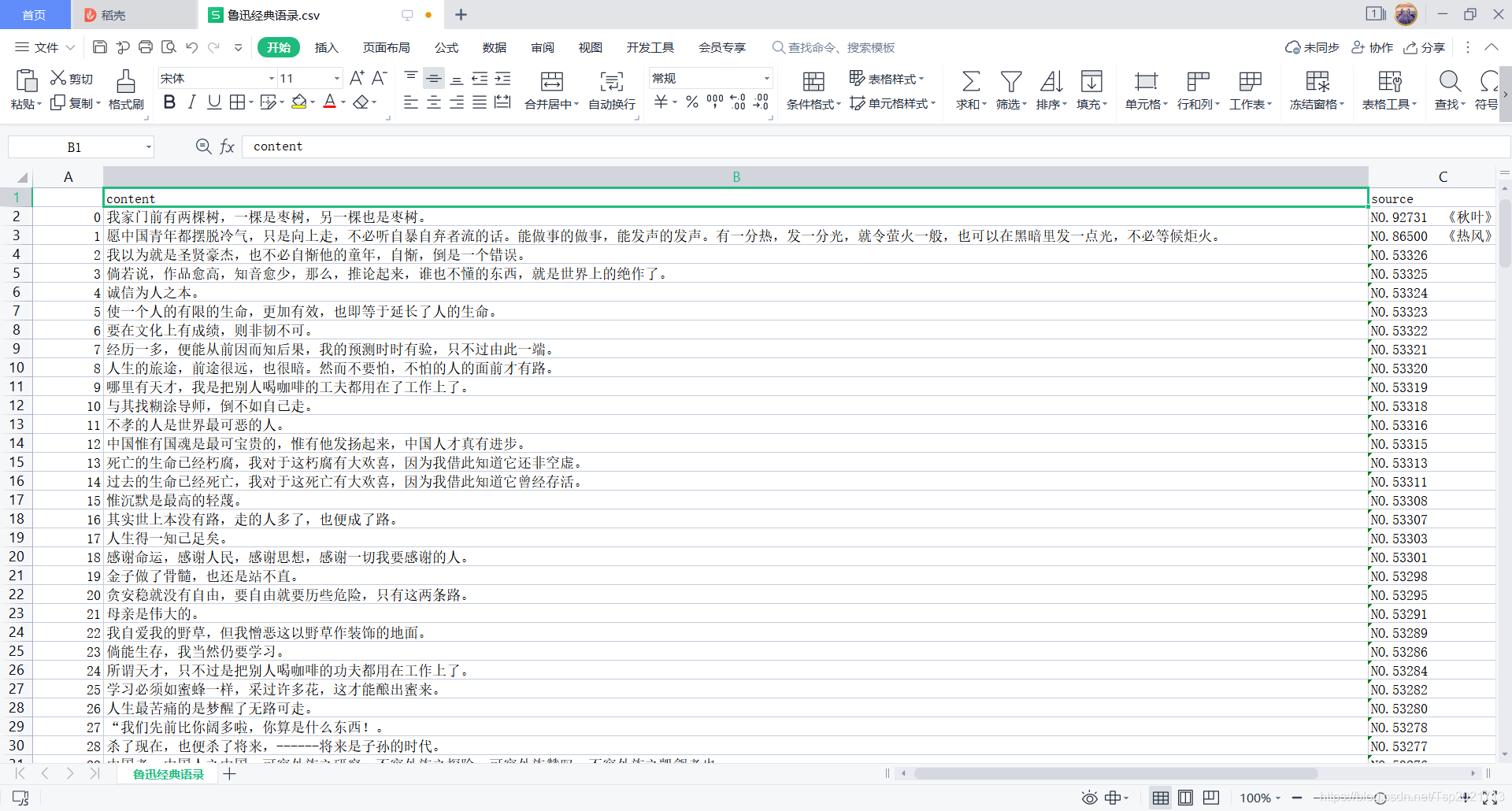The image size is (1512, 811).
Task: Toggle center horizontal alignment
Action: tap(434, 102)
